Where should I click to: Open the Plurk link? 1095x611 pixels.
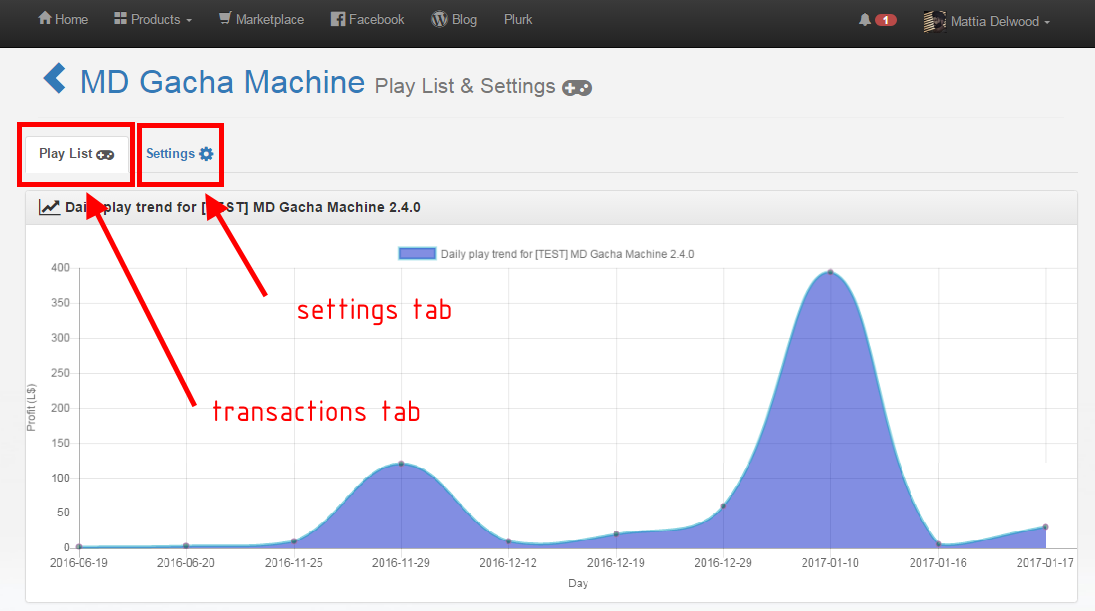coord(517,18)
